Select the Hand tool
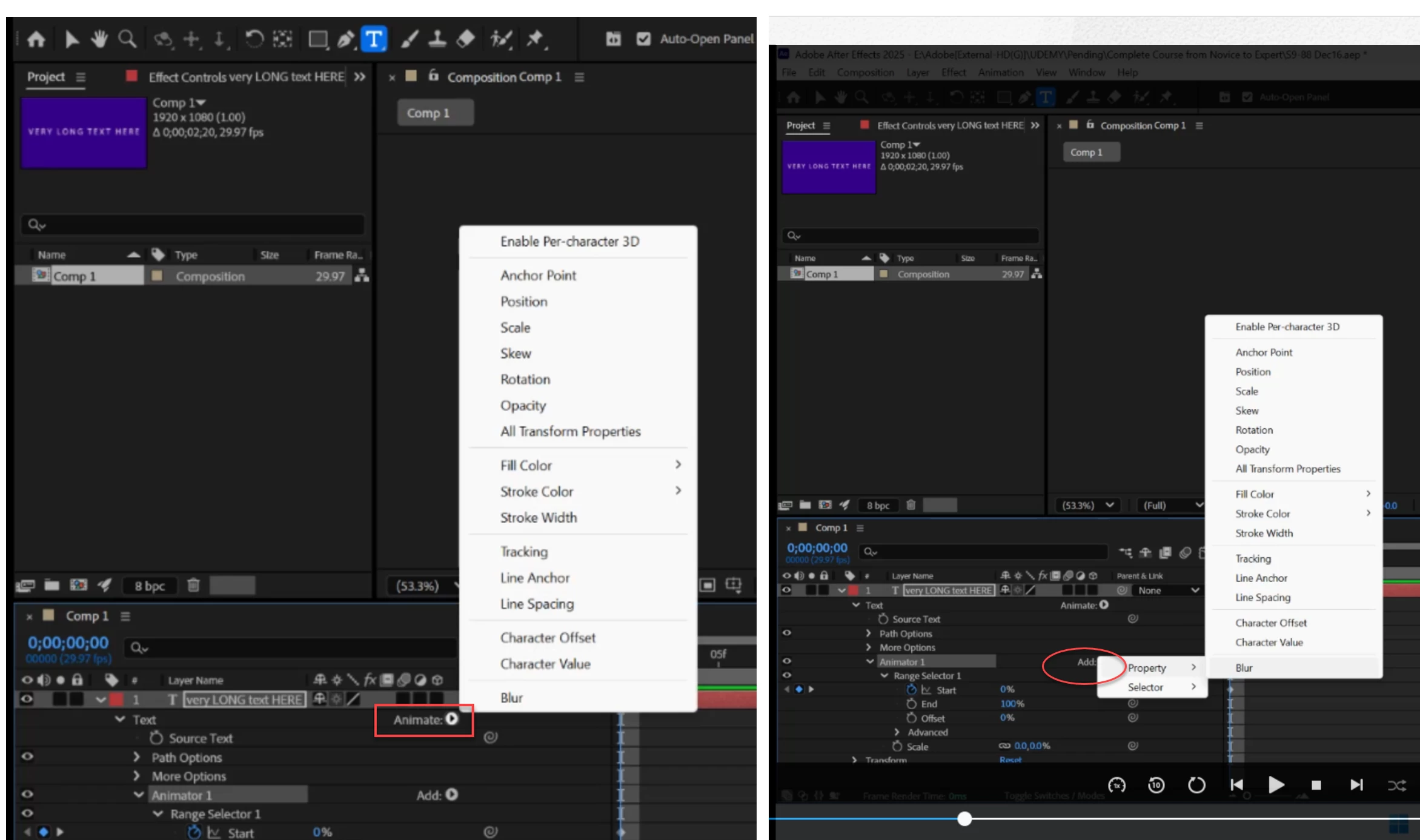 point(99,39)
